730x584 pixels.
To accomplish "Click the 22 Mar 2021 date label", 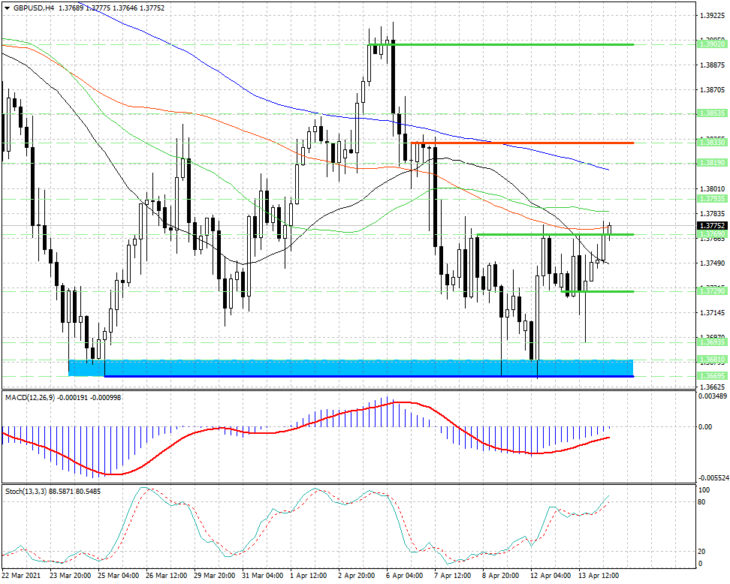I will click(x=22, y=576).
